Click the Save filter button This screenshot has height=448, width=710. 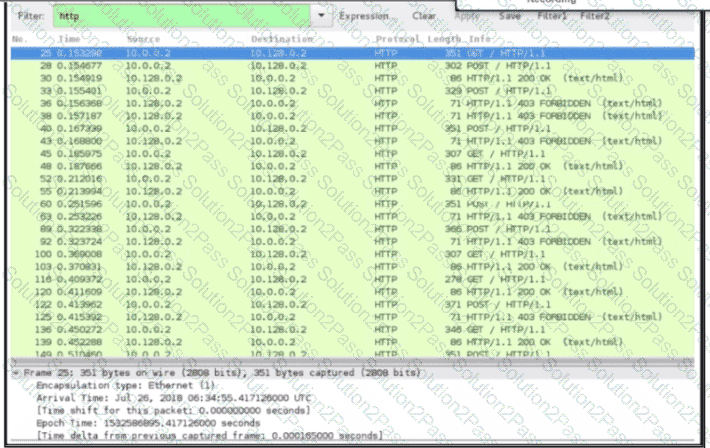510,17
